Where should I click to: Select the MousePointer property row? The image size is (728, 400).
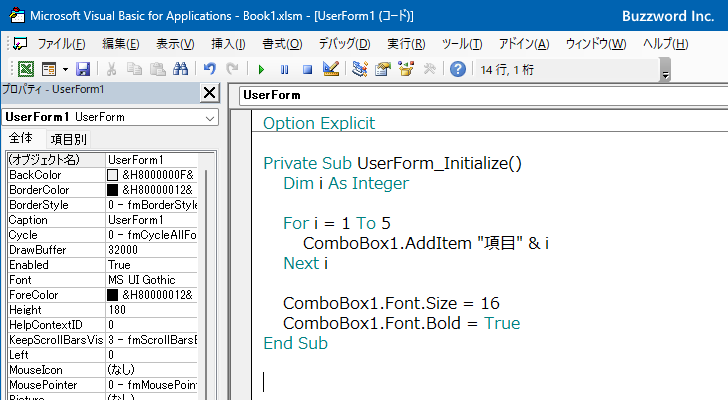[x=103, y=385]
